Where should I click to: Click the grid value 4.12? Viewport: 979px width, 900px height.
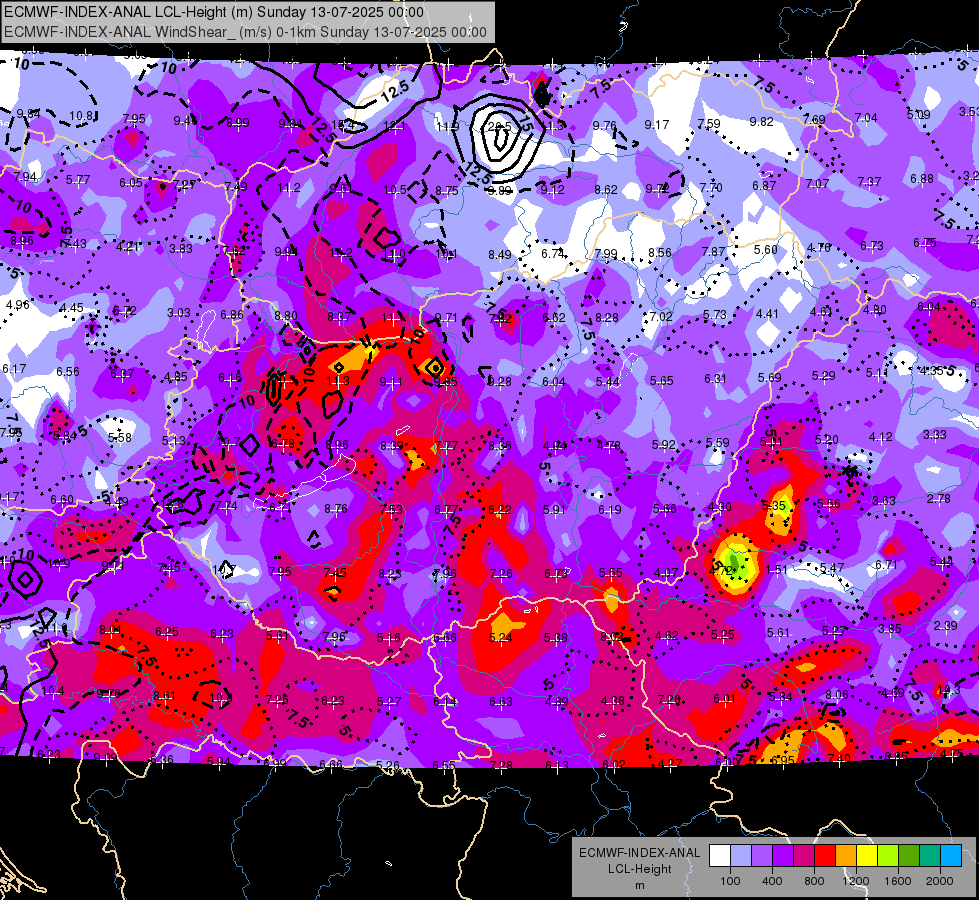(x=880, y=437)
